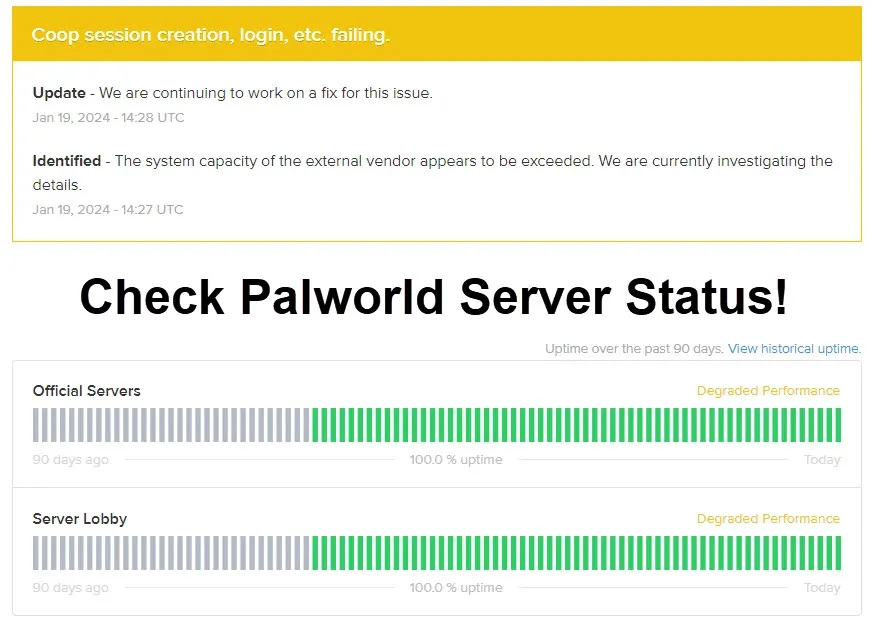Viewport: 874px width, 627px height.
Task: Click the Degraded Performance status for Server Lobby
Action: pyautogui.click(x=768, y=519)
